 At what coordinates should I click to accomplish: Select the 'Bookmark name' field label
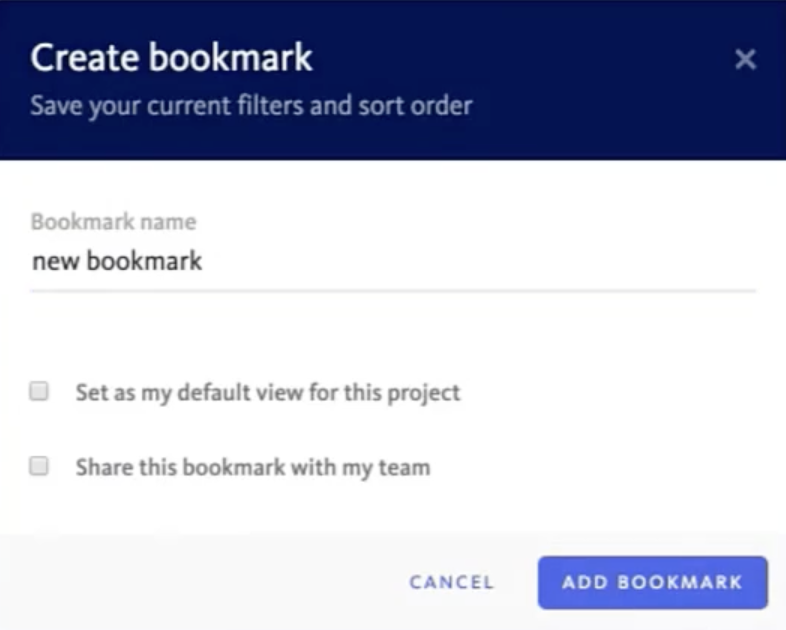tap(113, 222)
